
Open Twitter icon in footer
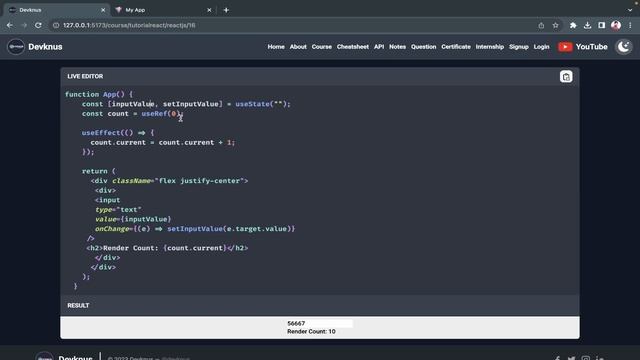(571, 358)
